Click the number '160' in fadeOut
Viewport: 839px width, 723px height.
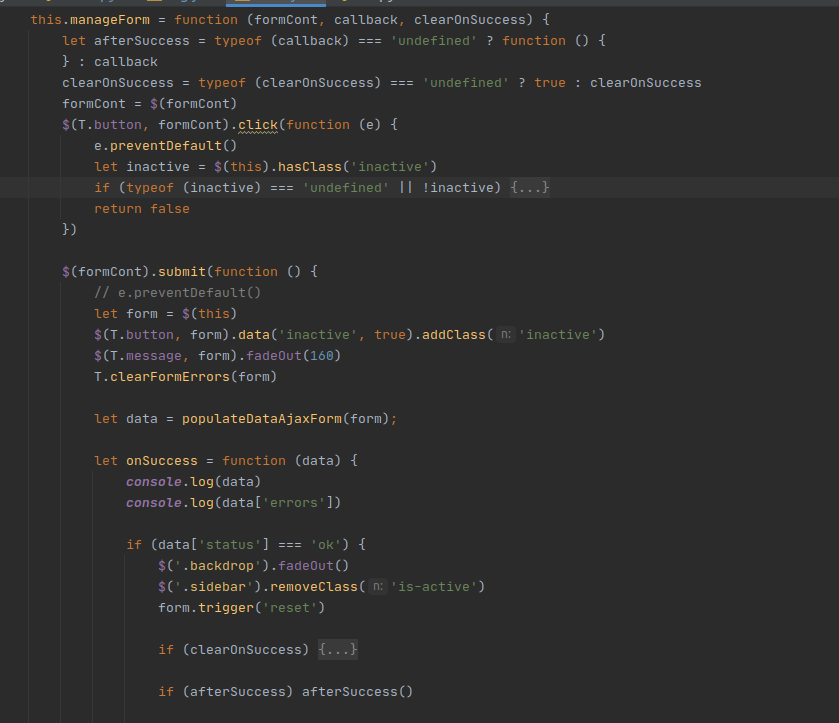[x=322, y=356]
